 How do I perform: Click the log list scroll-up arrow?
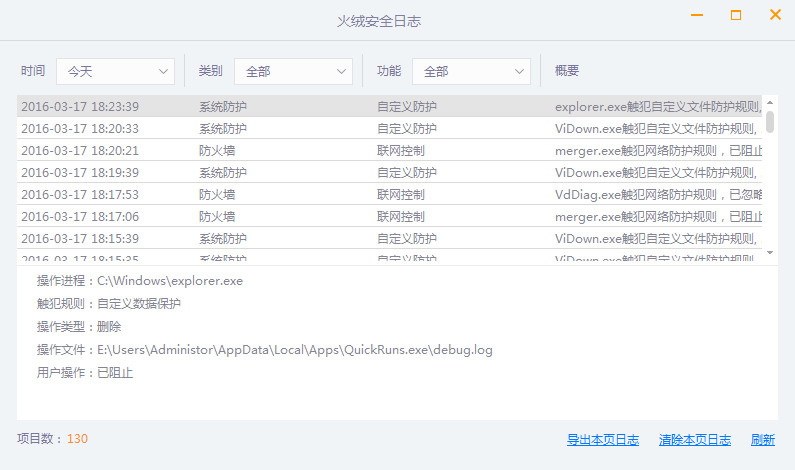tap(770, 102)
